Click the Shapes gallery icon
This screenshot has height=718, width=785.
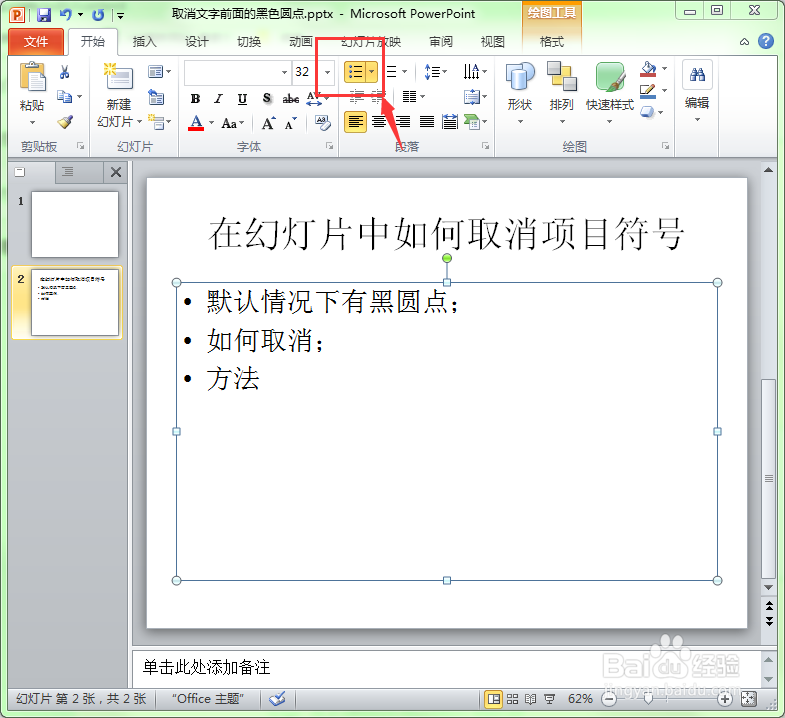520,77
